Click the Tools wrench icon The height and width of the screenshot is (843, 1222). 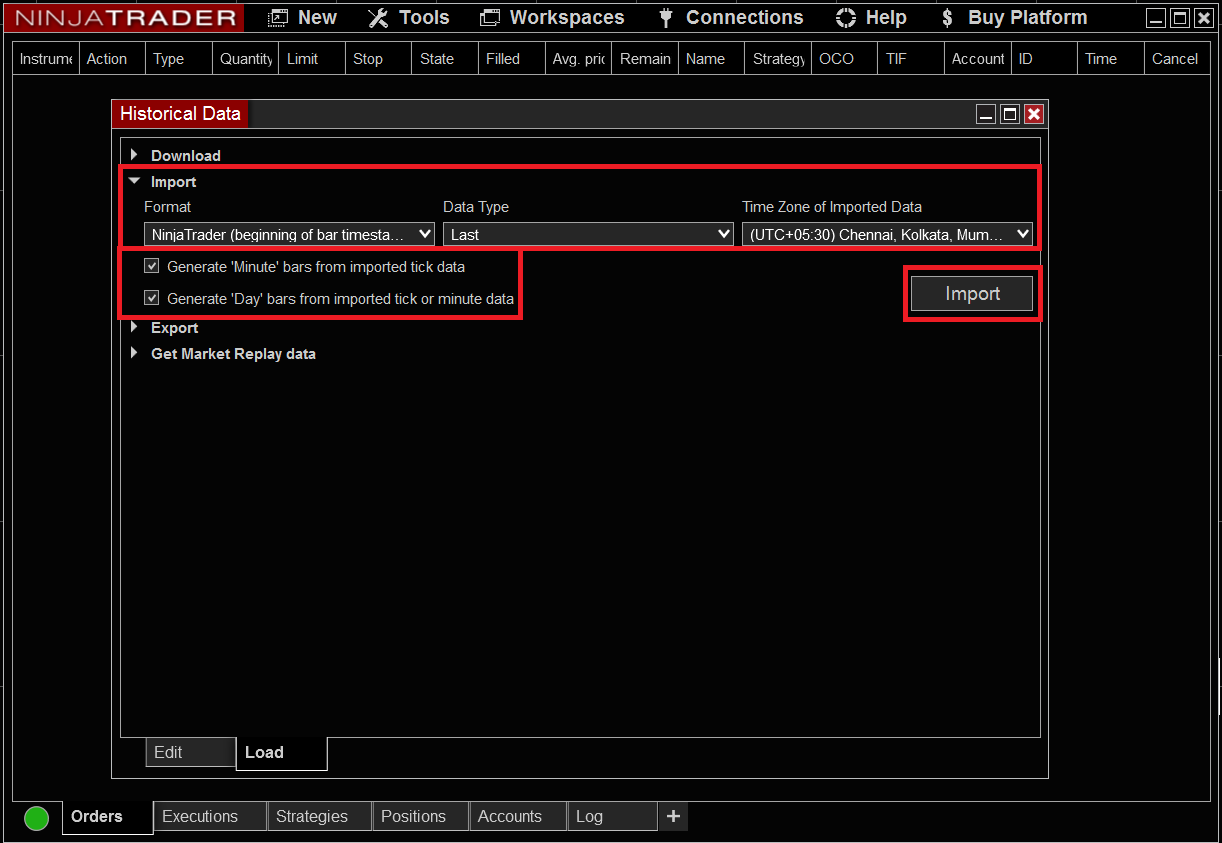pyautogui.click(x=378, y=18)
